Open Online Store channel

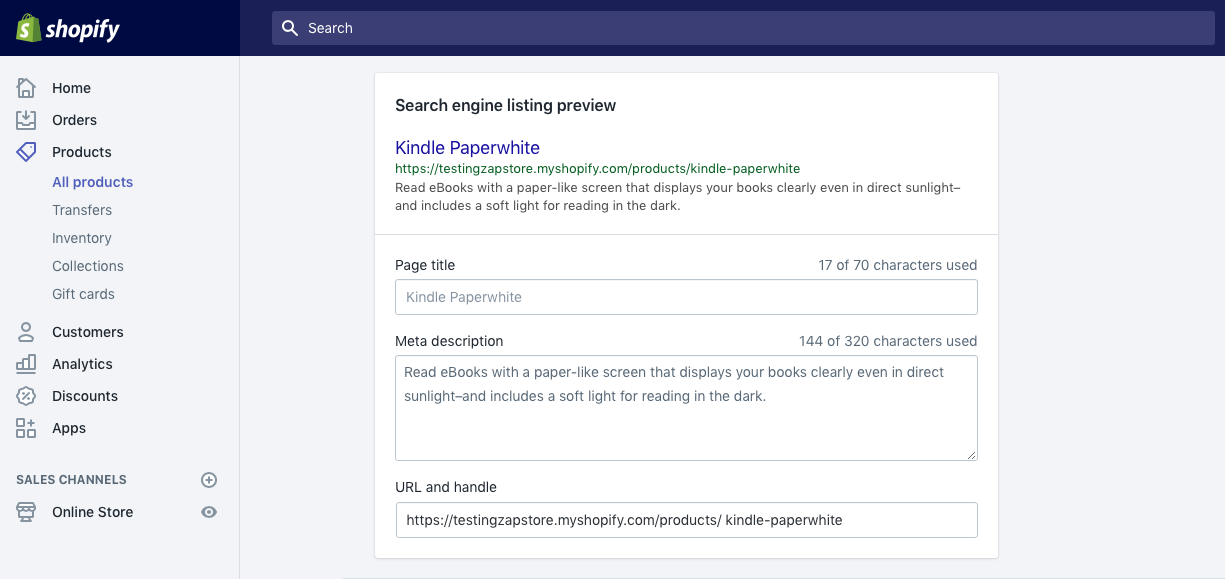click(92, 512)
